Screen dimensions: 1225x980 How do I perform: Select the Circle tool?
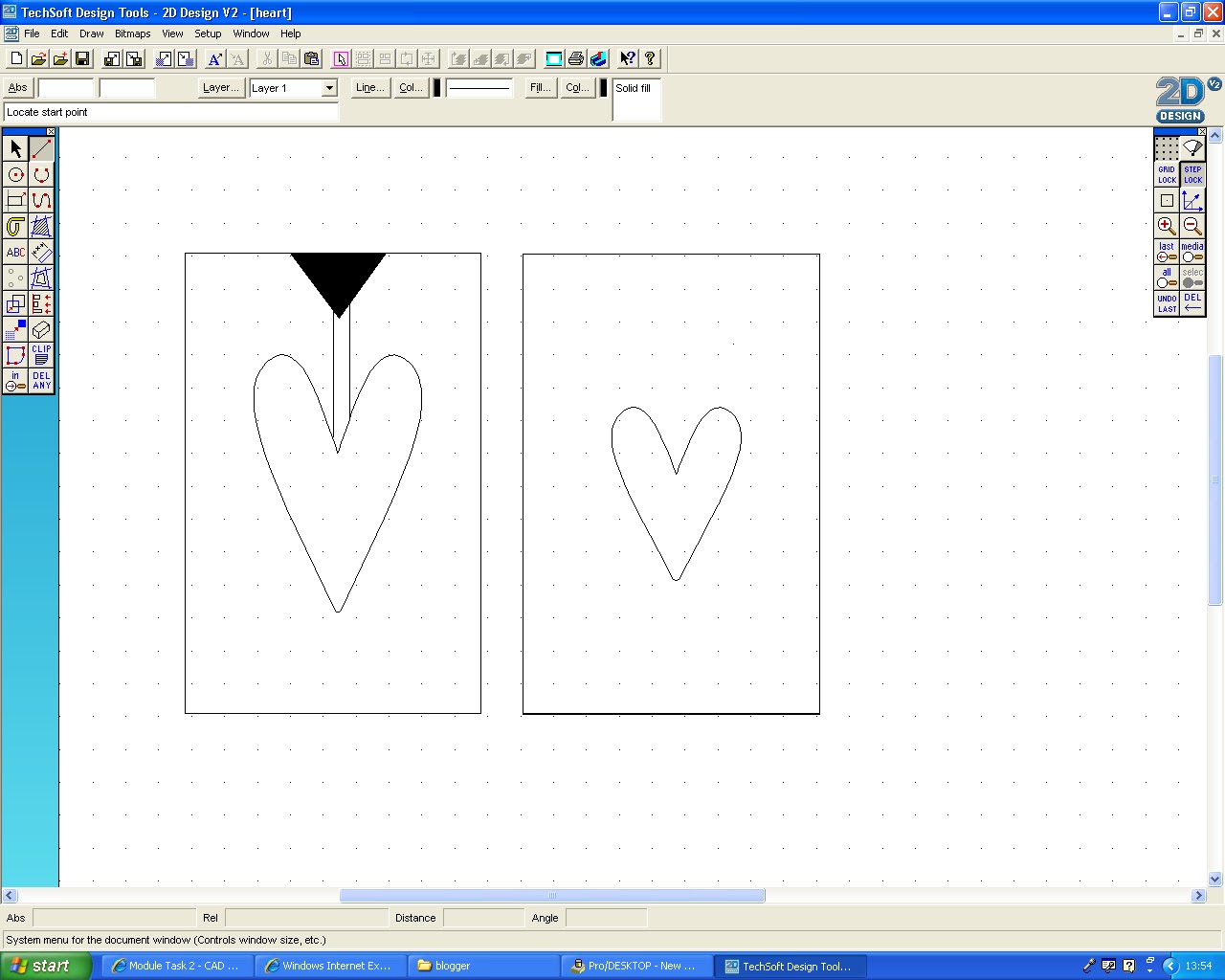pos(14,174)
